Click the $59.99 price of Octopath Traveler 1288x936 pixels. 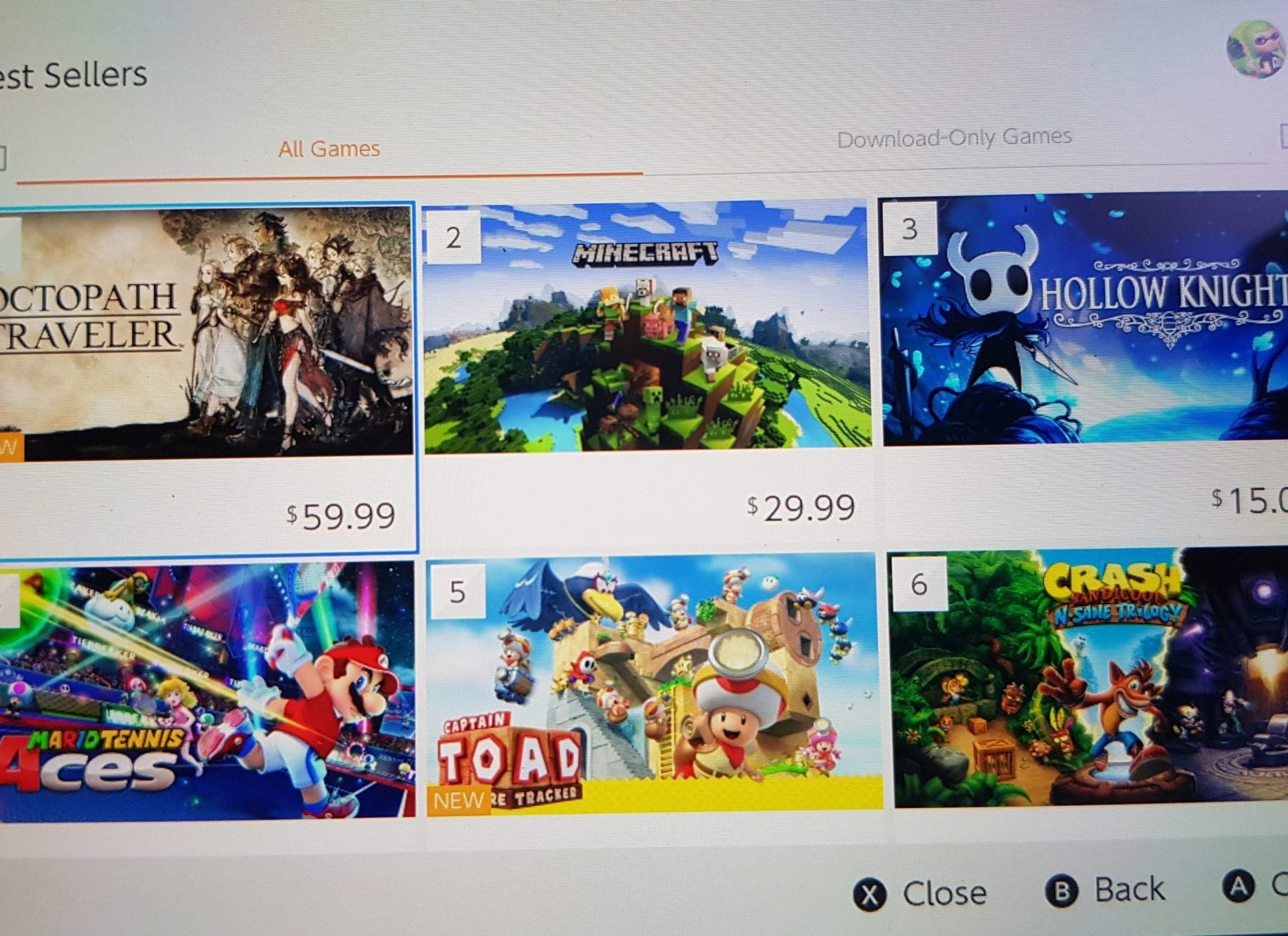click(340, 516)
